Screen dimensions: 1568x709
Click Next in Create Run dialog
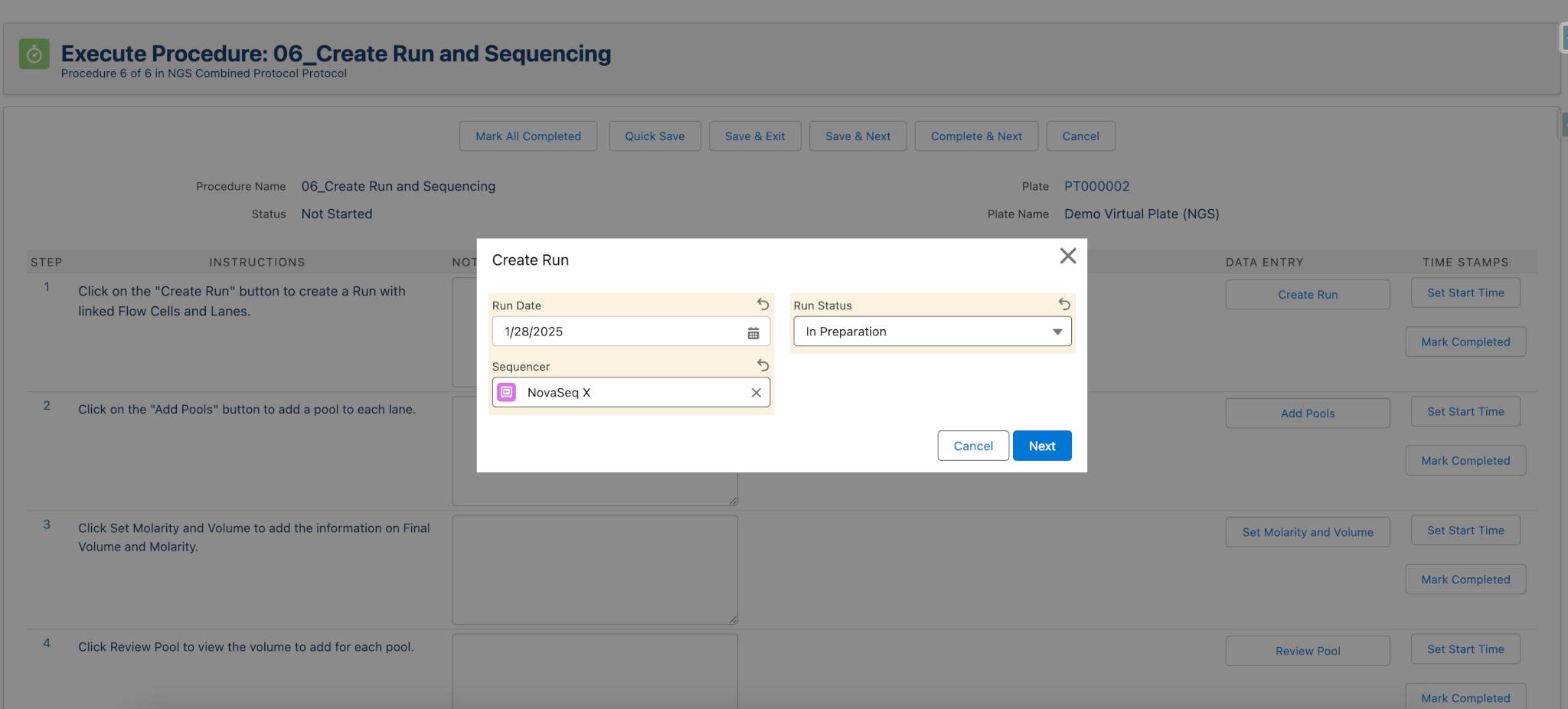click(1042, 446)
